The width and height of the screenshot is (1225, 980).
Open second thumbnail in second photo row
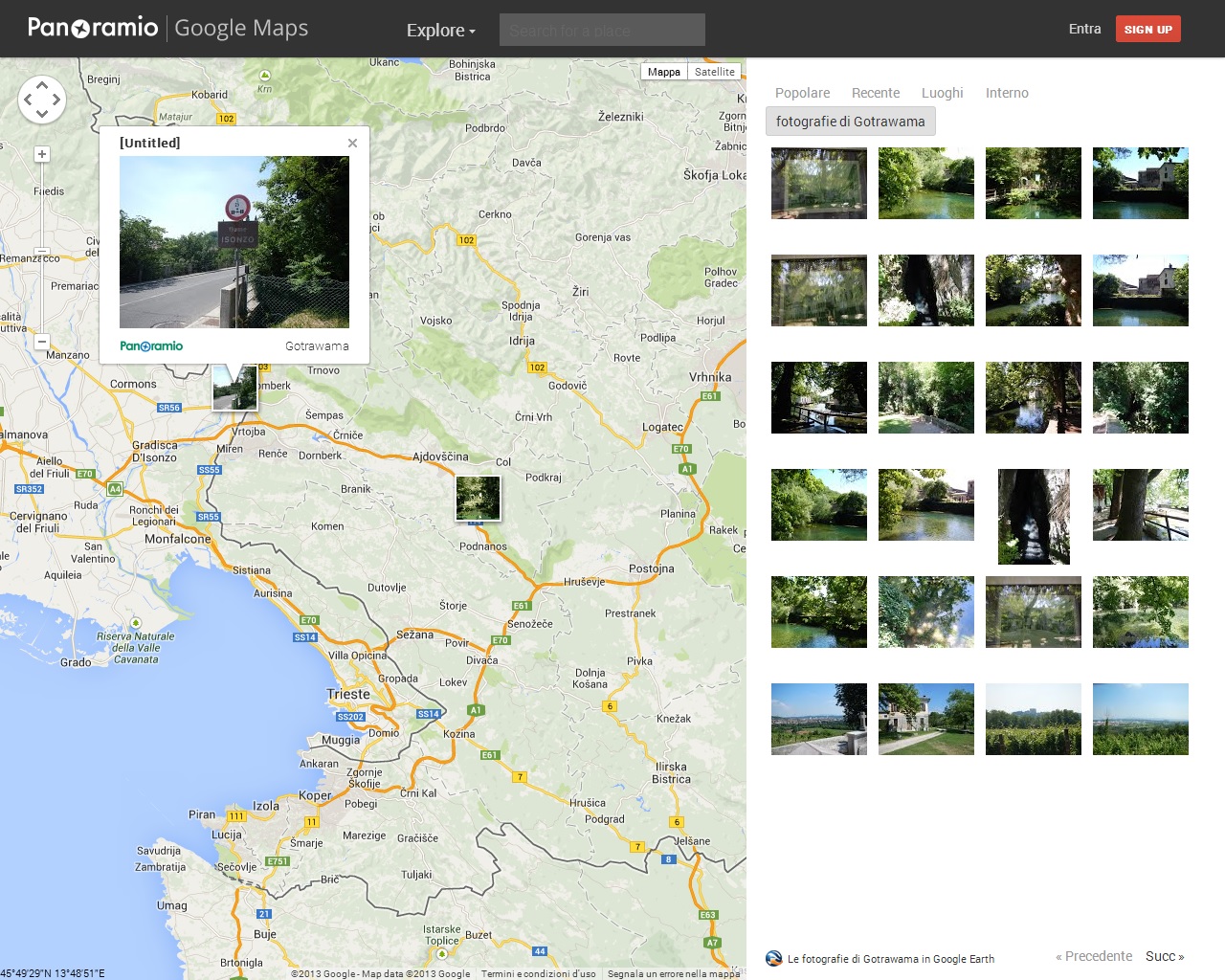pyautogui.click(x=926, y=290)
